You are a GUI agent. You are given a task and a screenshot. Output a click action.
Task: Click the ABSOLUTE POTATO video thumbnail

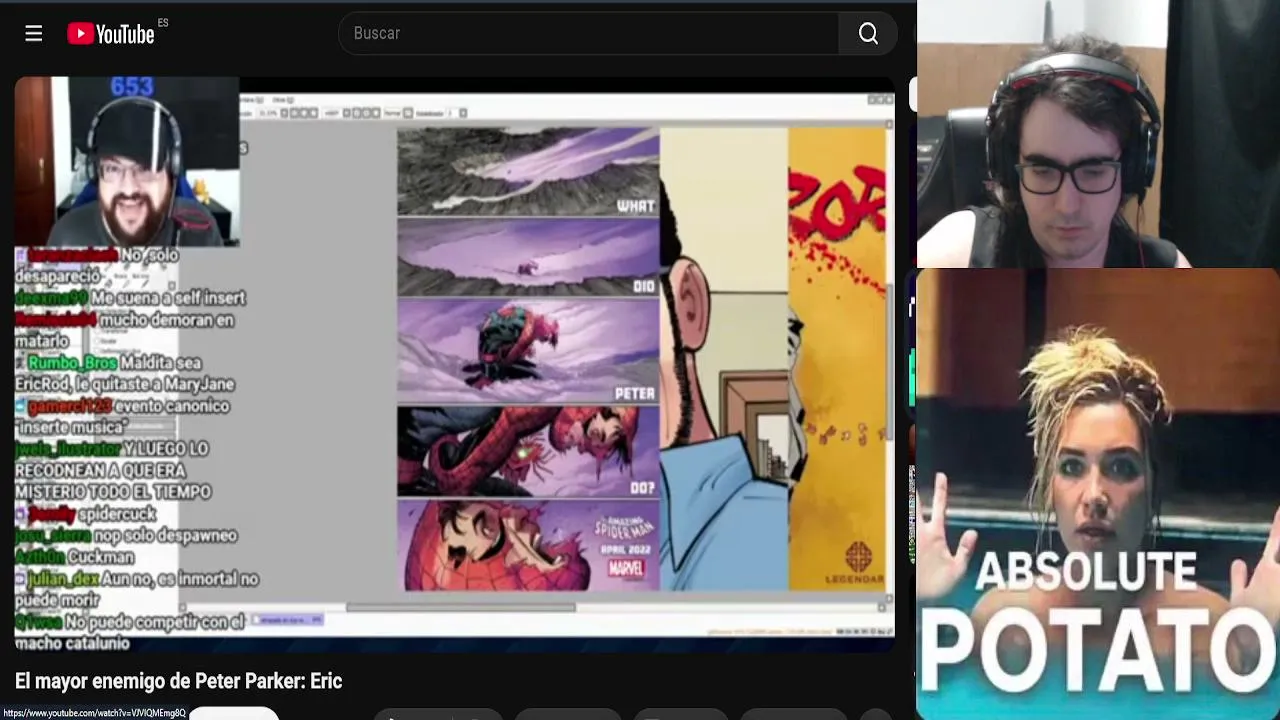tap(1098, 494)
